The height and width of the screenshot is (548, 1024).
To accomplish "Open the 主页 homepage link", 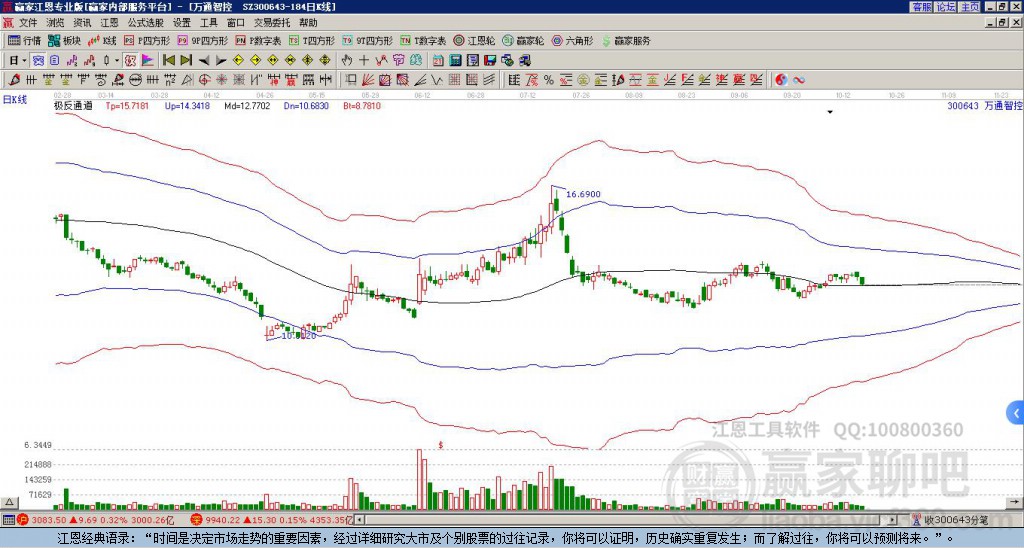I will (970, 7).
